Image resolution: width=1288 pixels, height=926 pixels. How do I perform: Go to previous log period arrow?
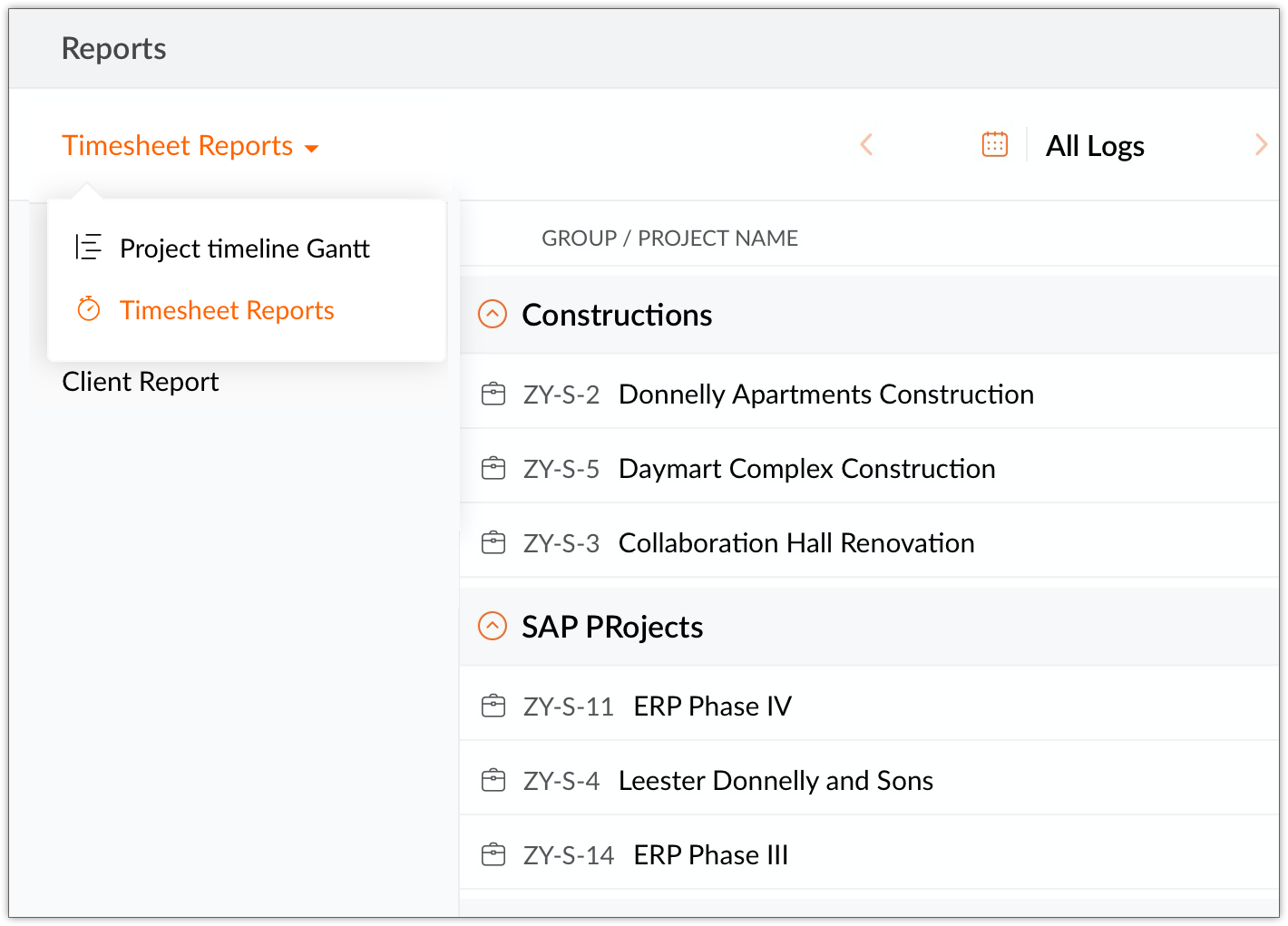(866, 144)
